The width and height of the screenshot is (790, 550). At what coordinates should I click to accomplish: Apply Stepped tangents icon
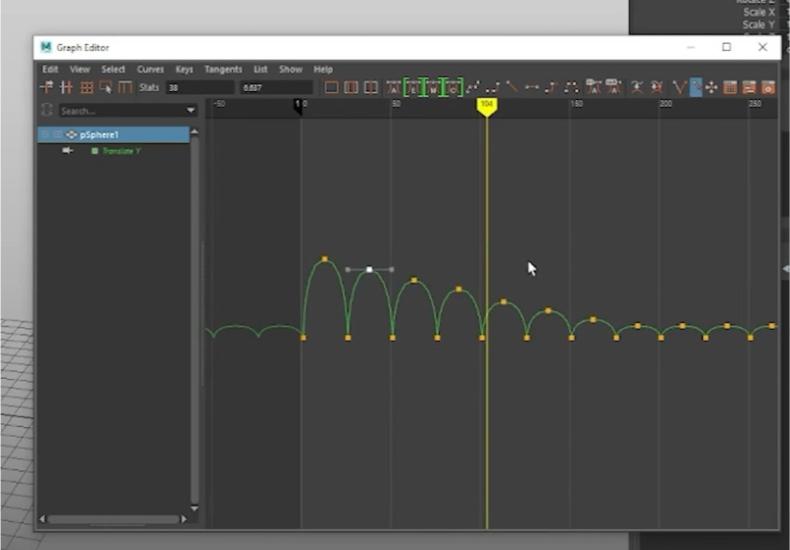coord(551,88)
